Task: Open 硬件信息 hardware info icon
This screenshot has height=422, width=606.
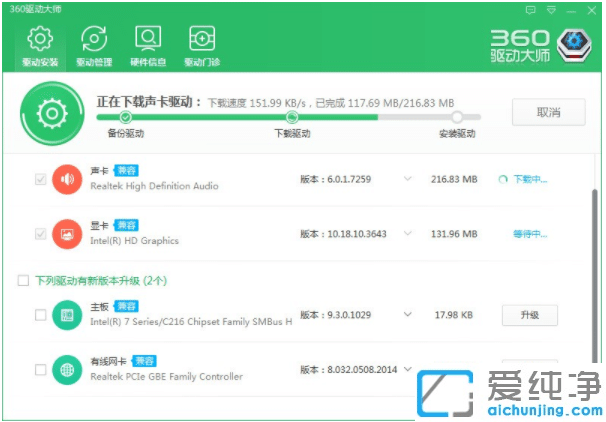Action: [148, 45]
